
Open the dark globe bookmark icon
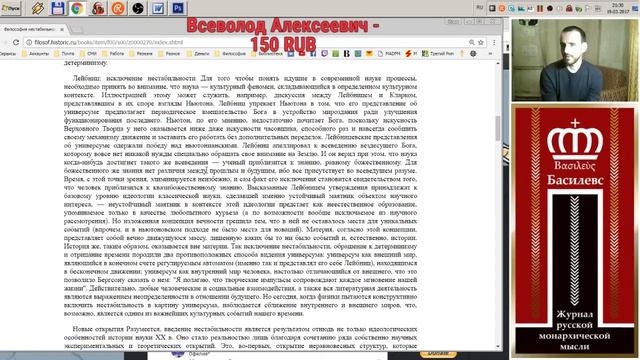point(473,53)
